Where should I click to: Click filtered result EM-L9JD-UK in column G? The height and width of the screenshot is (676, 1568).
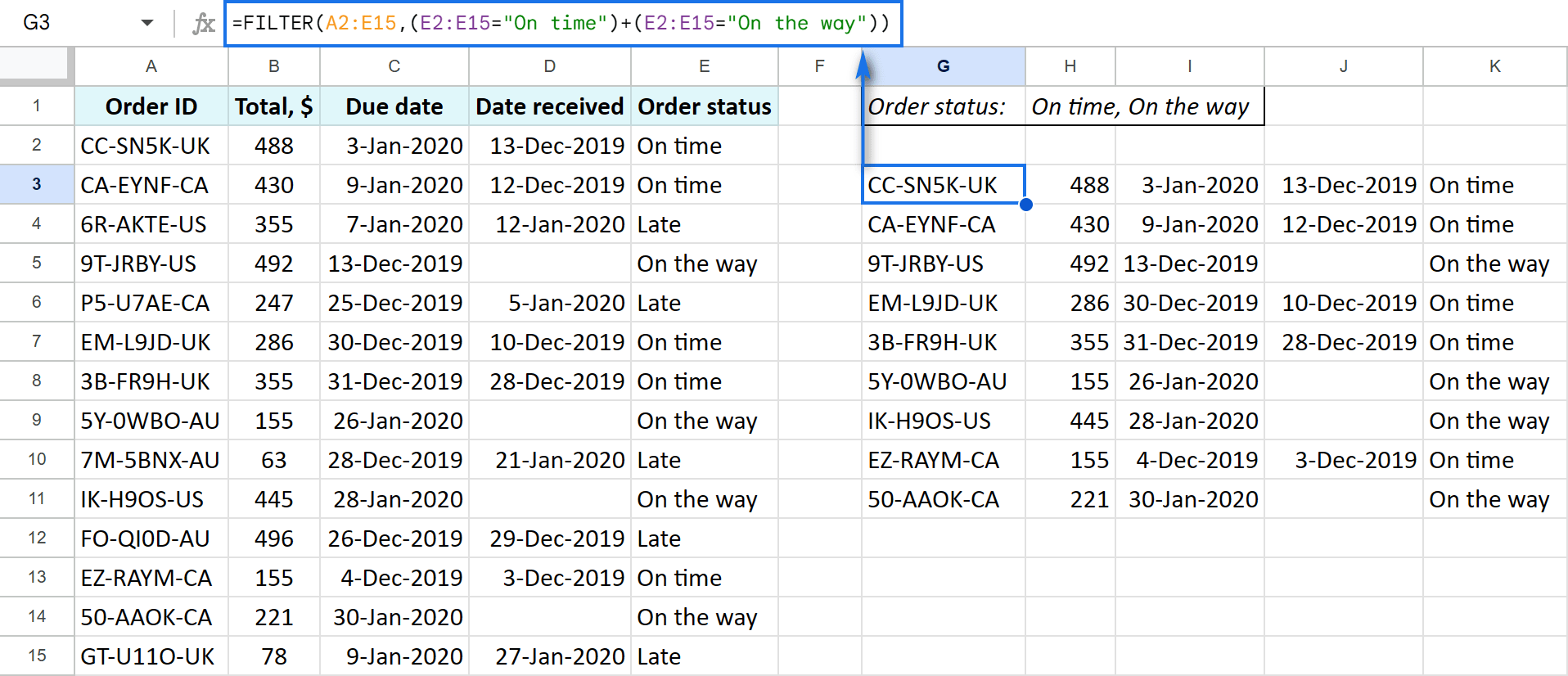tap(943, 303)
